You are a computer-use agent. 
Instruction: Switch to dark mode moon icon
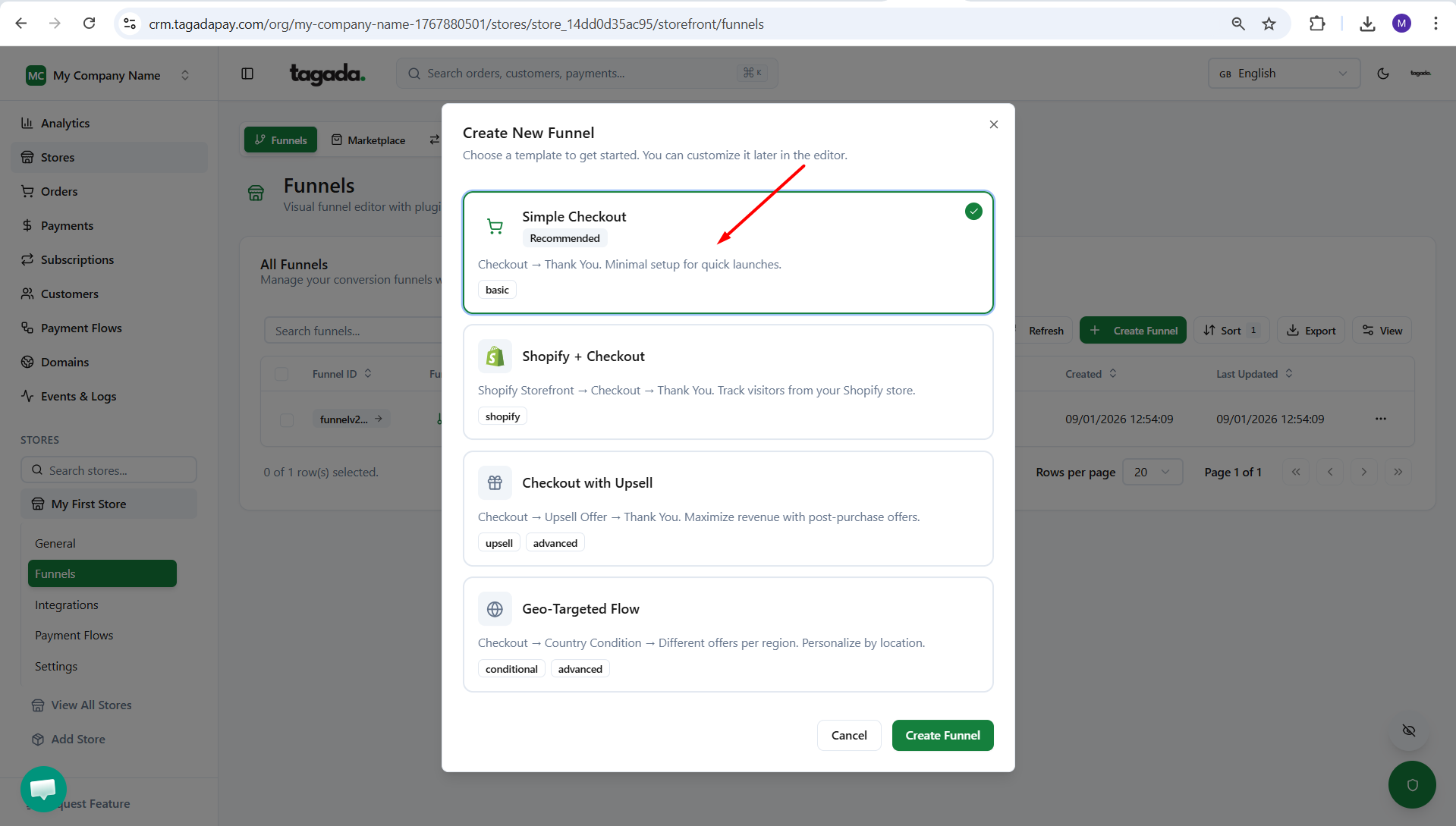tap(1382, 74)
